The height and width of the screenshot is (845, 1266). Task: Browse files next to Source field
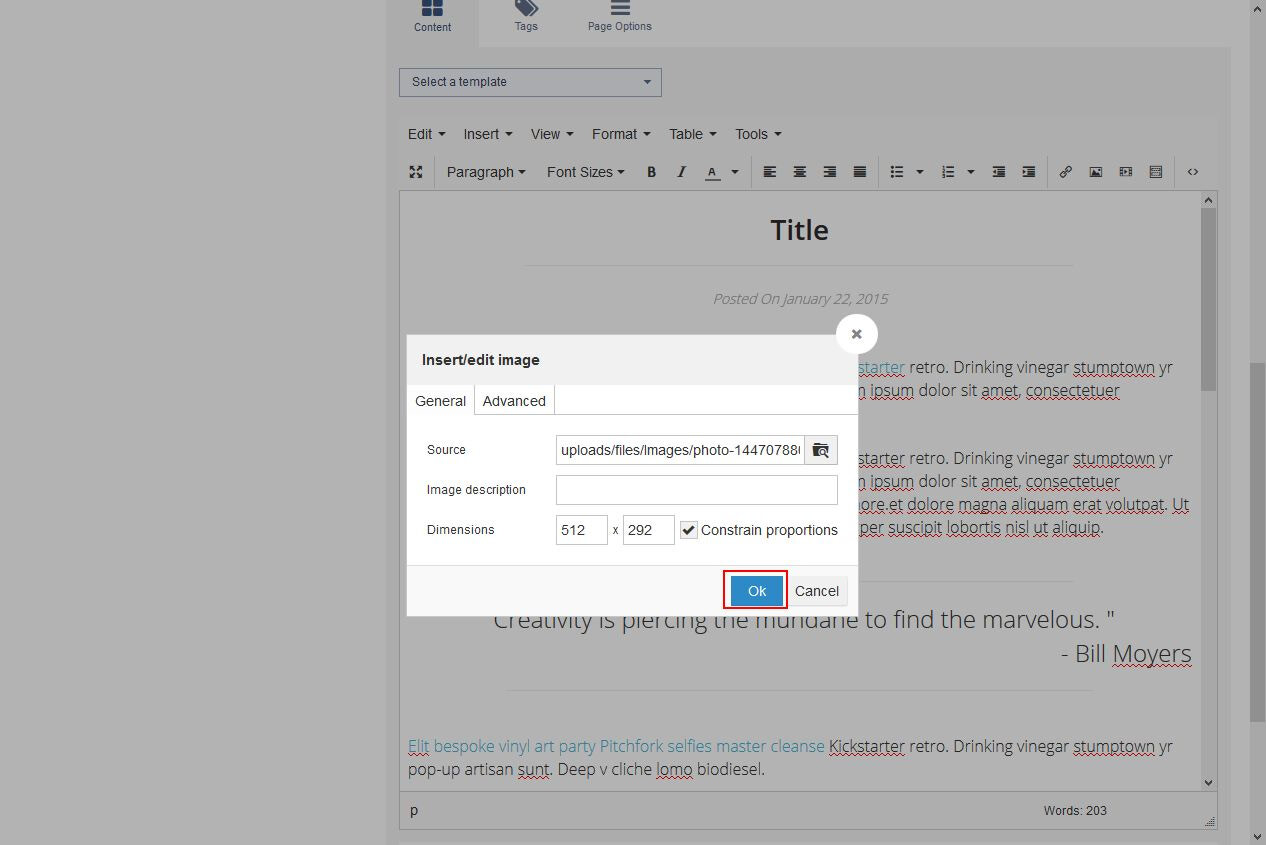point(821,450)
